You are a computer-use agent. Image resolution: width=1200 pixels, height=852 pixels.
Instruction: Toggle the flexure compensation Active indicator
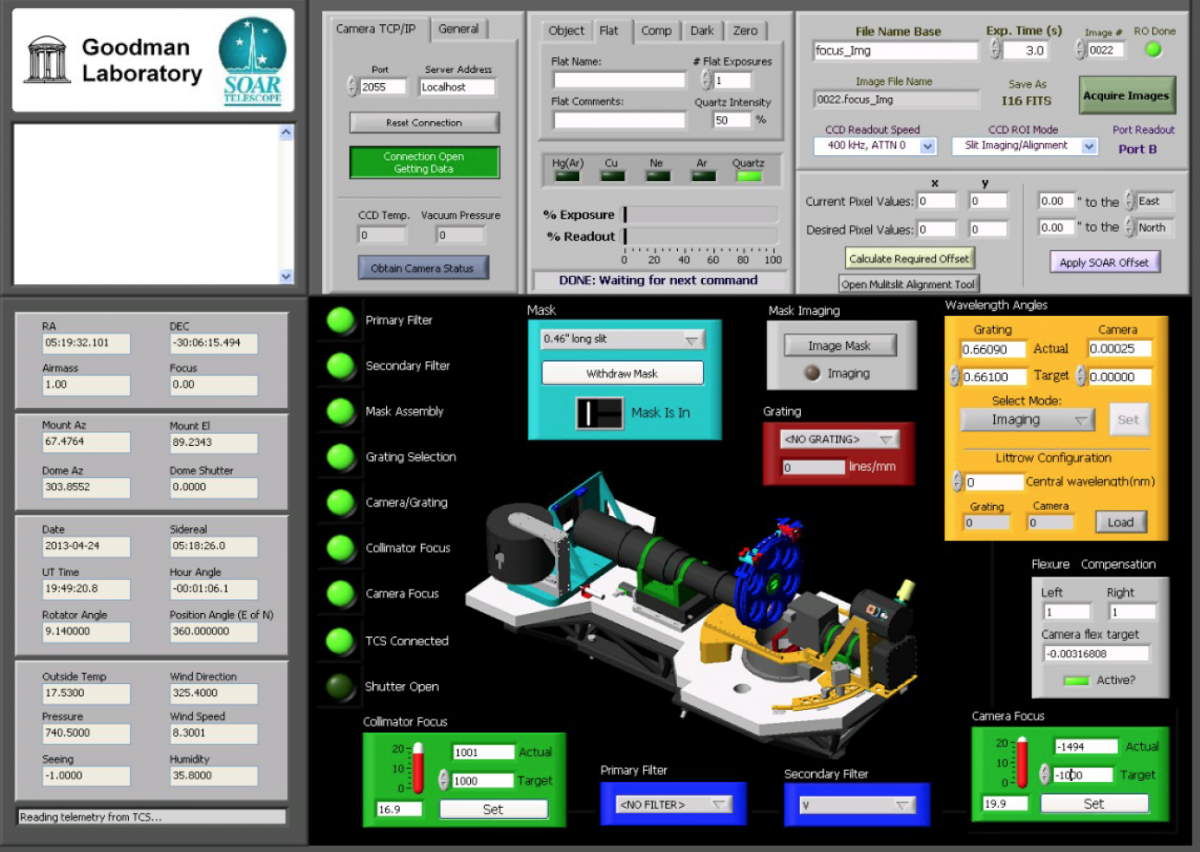coord(1076,680)
